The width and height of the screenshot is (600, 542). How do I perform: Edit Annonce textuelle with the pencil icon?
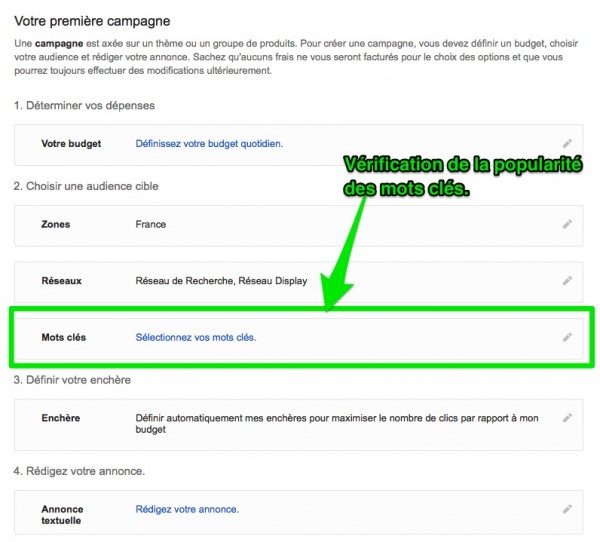tap(567, 509)
